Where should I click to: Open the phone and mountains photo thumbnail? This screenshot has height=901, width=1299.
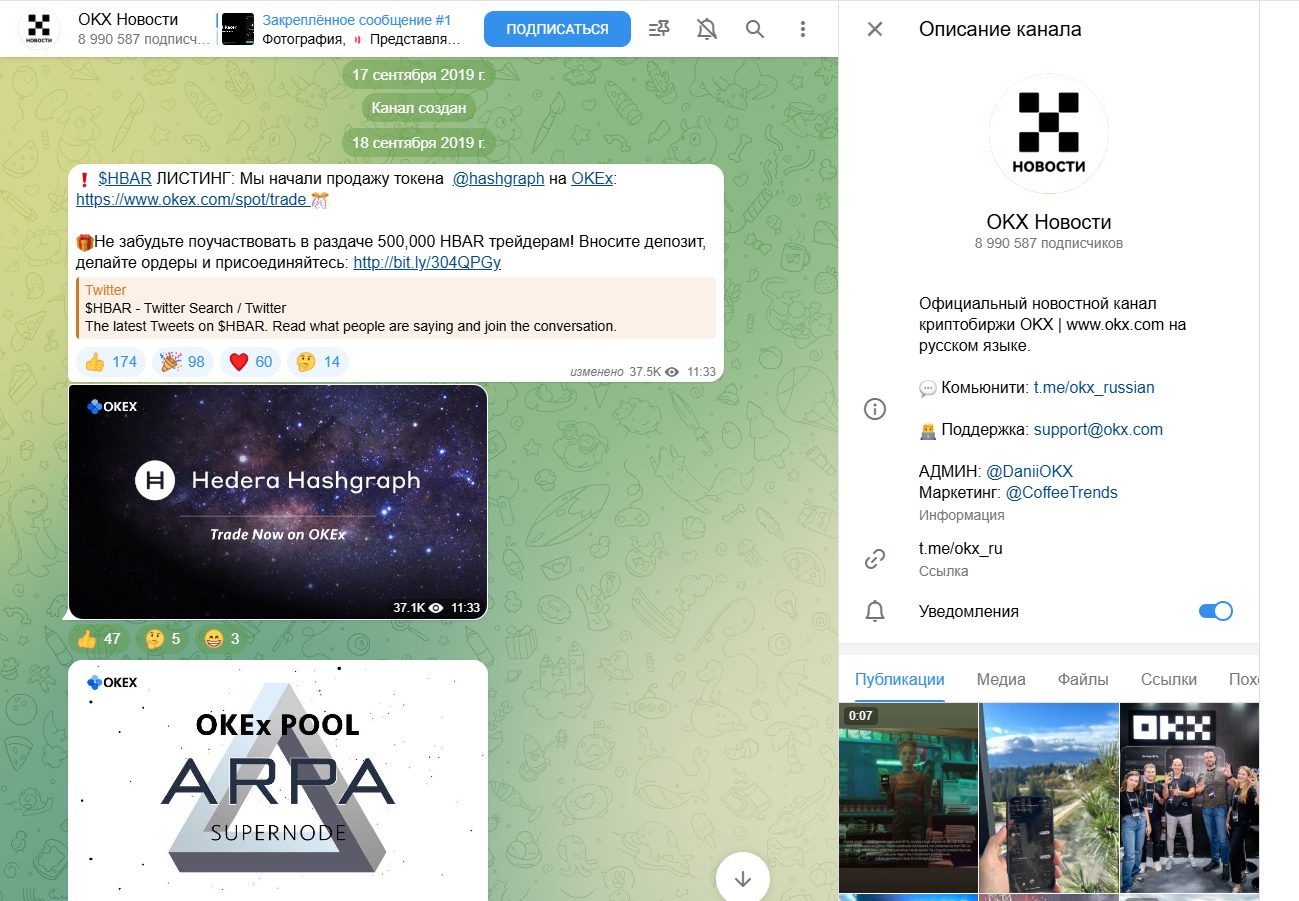click(1048, 797)
